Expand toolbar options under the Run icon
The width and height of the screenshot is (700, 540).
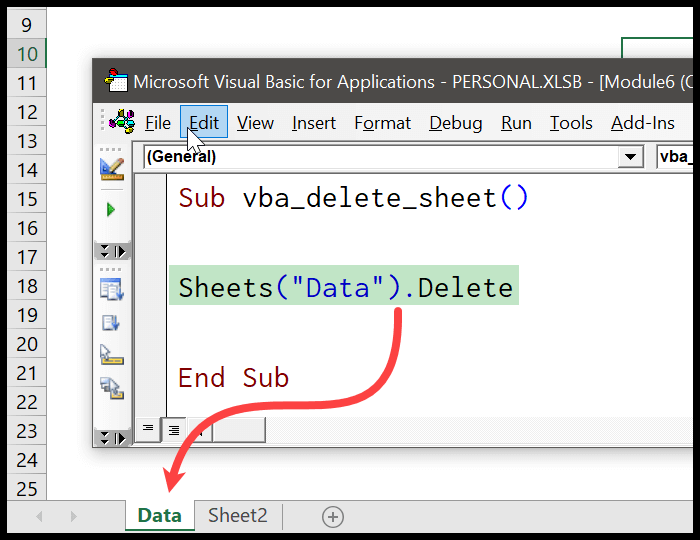(x=111, y=251)
